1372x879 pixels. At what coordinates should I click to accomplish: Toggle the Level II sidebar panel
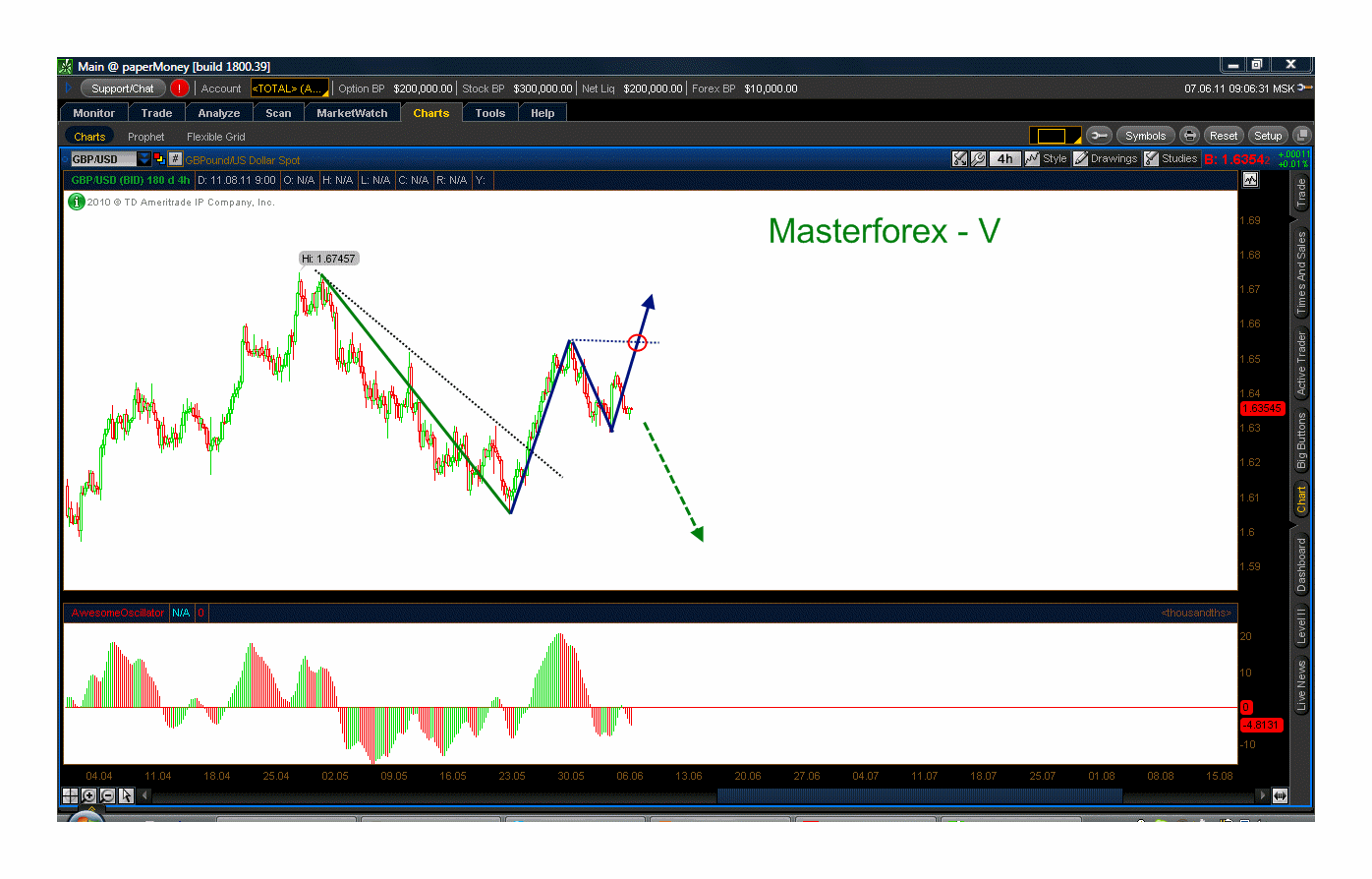1301,625
